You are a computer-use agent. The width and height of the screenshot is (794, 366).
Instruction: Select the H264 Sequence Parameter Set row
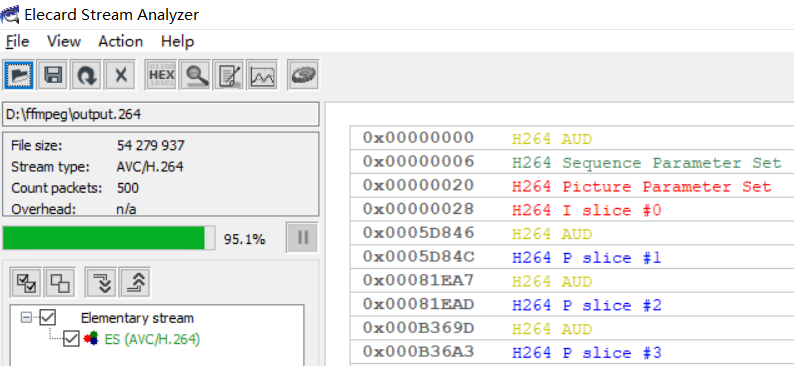[572, 162]
